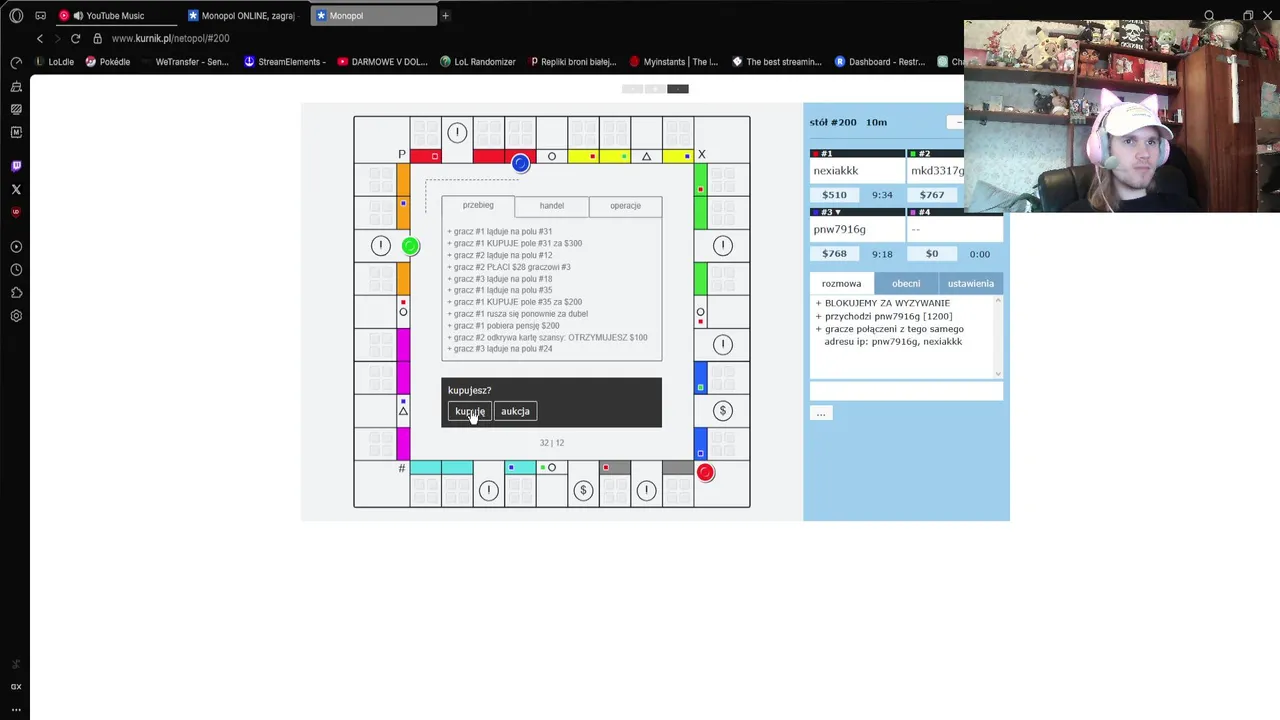This screenshot has height=720, width=1280.
Task: Click the dollar field on right board edge
Action: 723,411
